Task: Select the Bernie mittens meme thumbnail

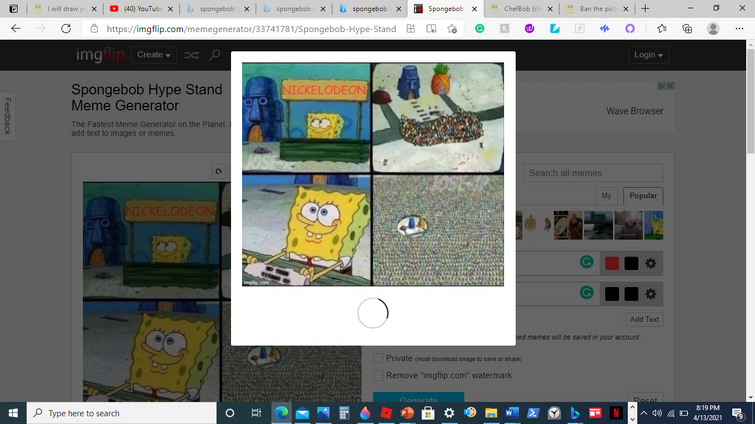Action: 628,225
